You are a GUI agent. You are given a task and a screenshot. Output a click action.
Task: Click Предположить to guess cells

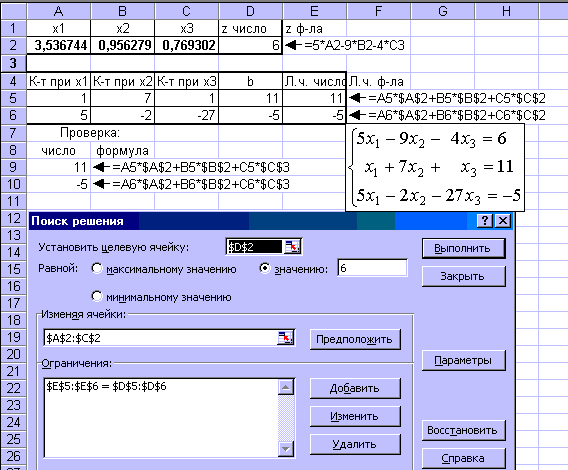click(355, 340)
